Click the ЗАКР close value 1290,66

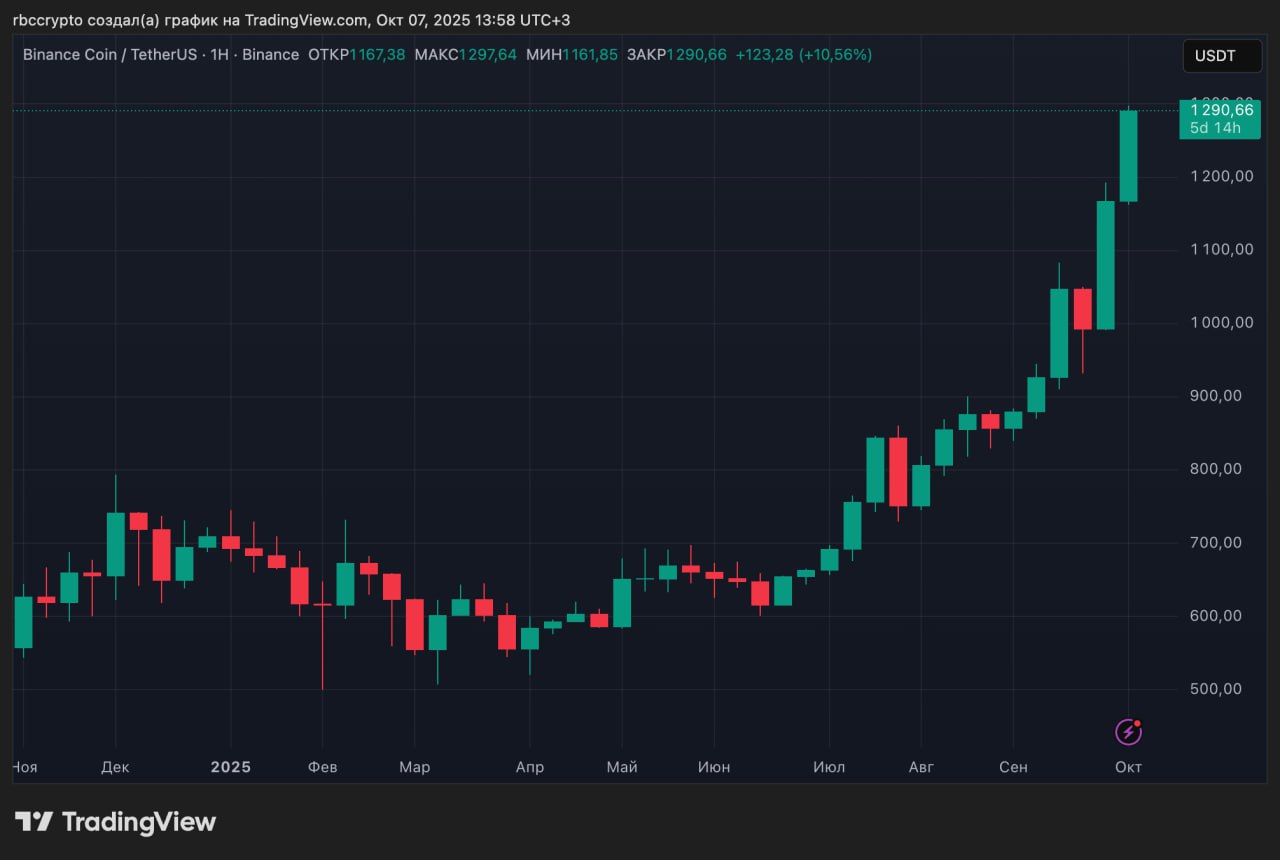click(696, 55)
